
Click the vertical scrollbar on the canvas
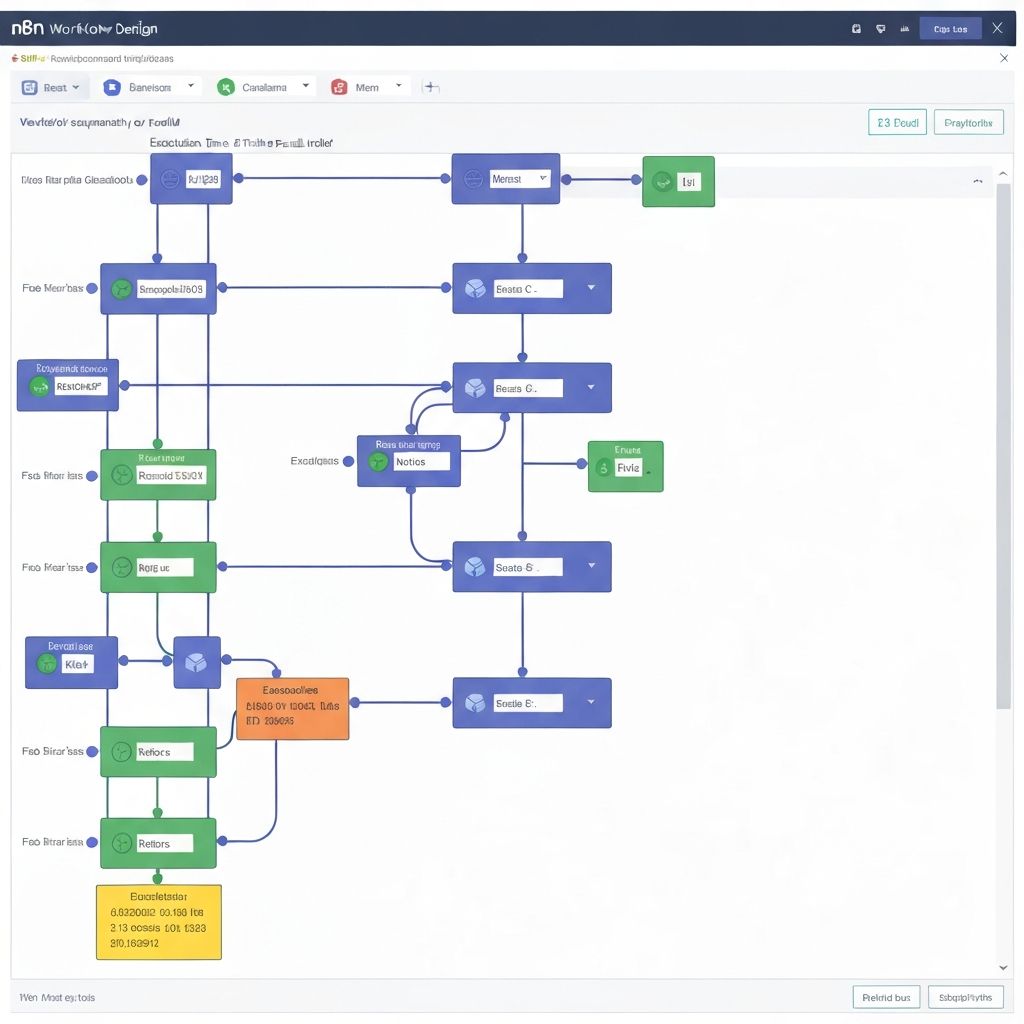click(1003, 440)
